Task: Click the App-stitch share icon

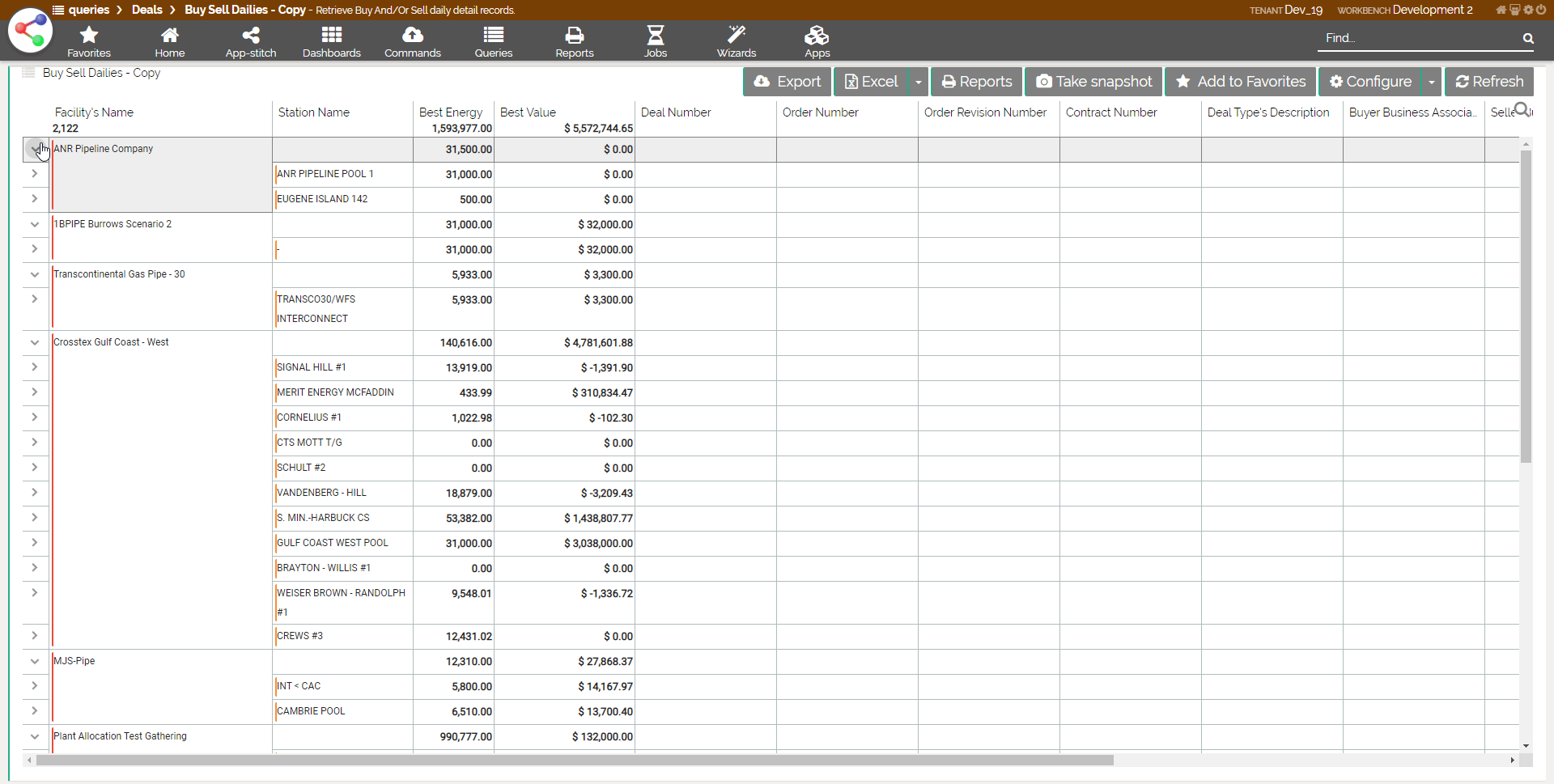Action: pos(251,36)
